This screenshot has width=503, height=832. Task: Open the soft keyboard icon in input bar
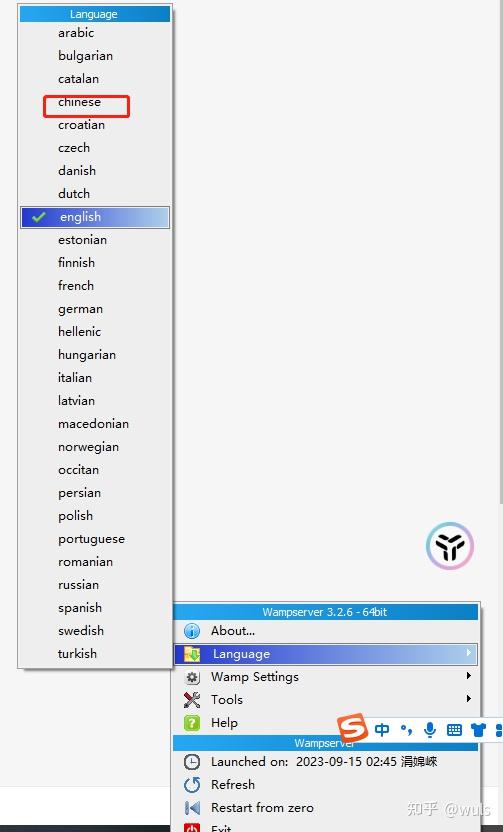point(454,730)
